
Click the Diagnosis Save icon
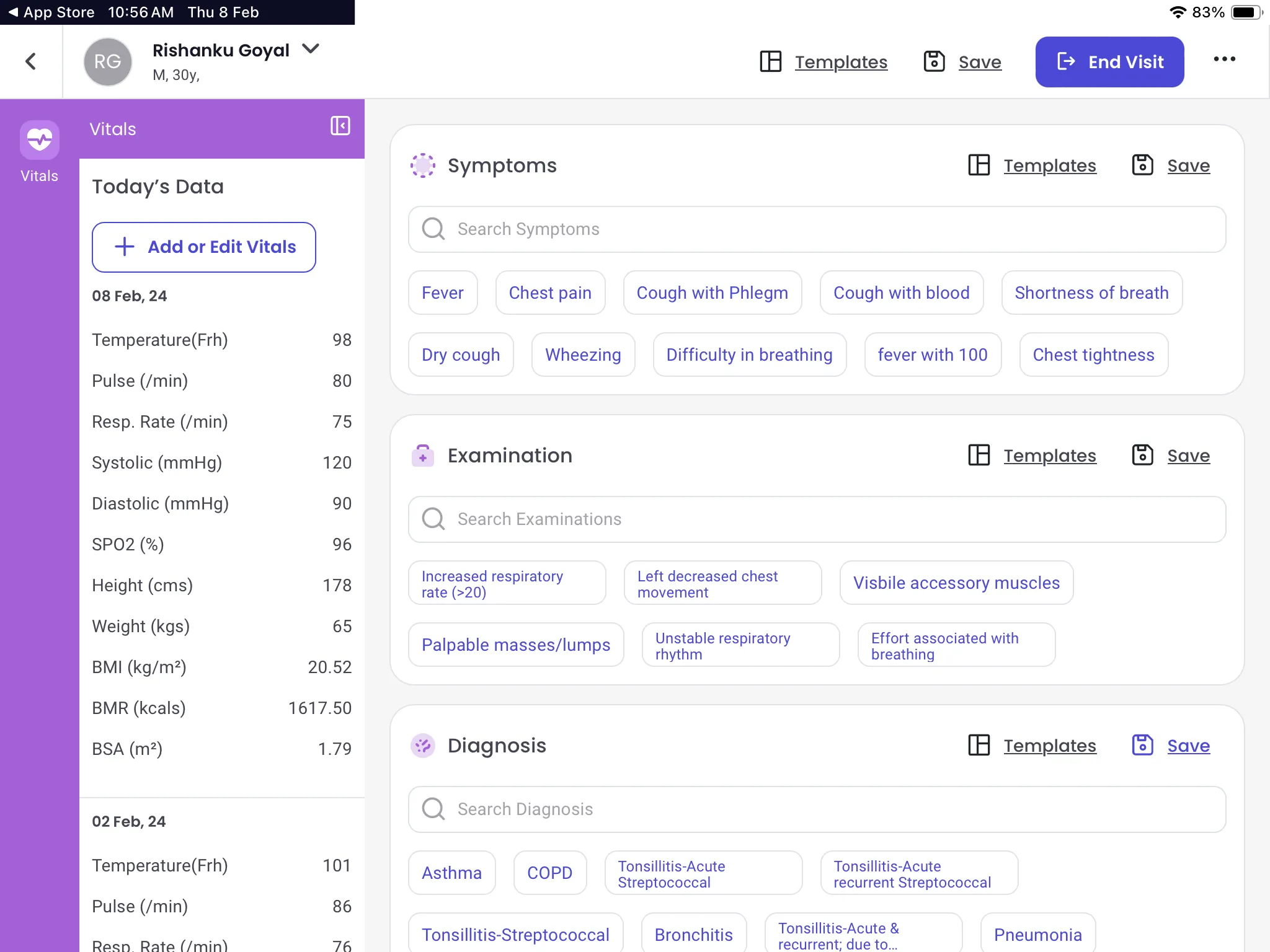[1142, 745]
